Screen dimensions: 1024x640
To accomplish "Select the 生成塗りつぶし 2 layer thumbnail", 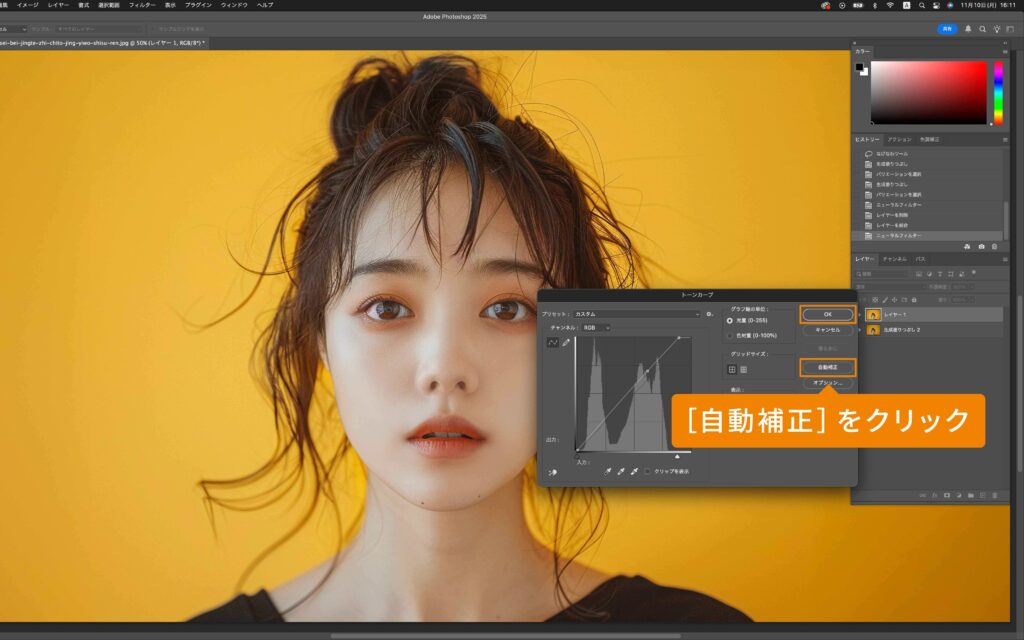I will [873, 329].
